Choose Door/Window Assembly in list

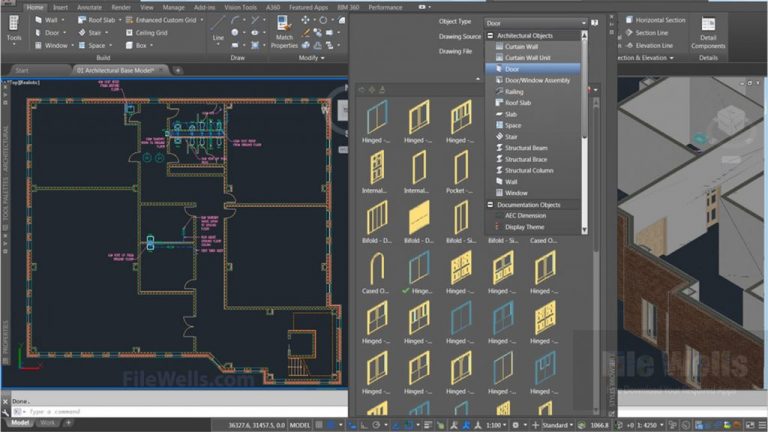(533, 80)
